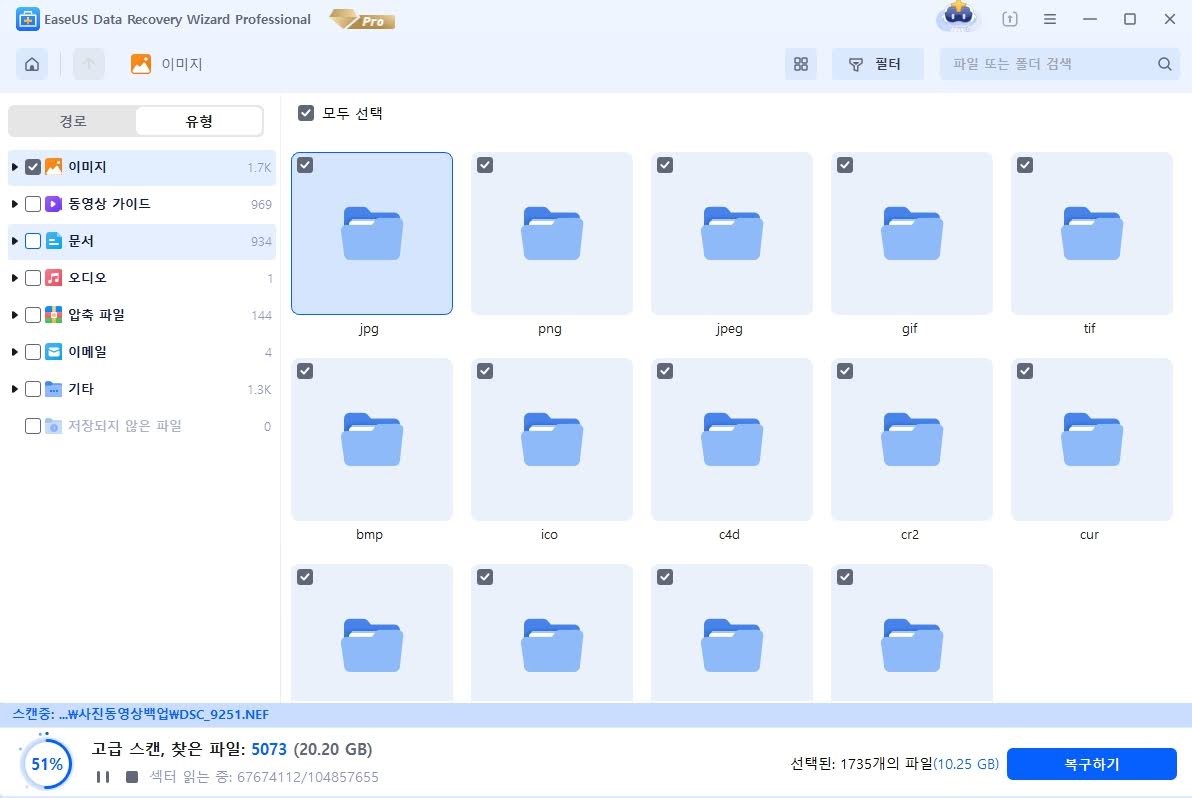Viewport: 1192px width, 798px height.
Task: Switch view using the grid view icon
Action: (800, 64)
